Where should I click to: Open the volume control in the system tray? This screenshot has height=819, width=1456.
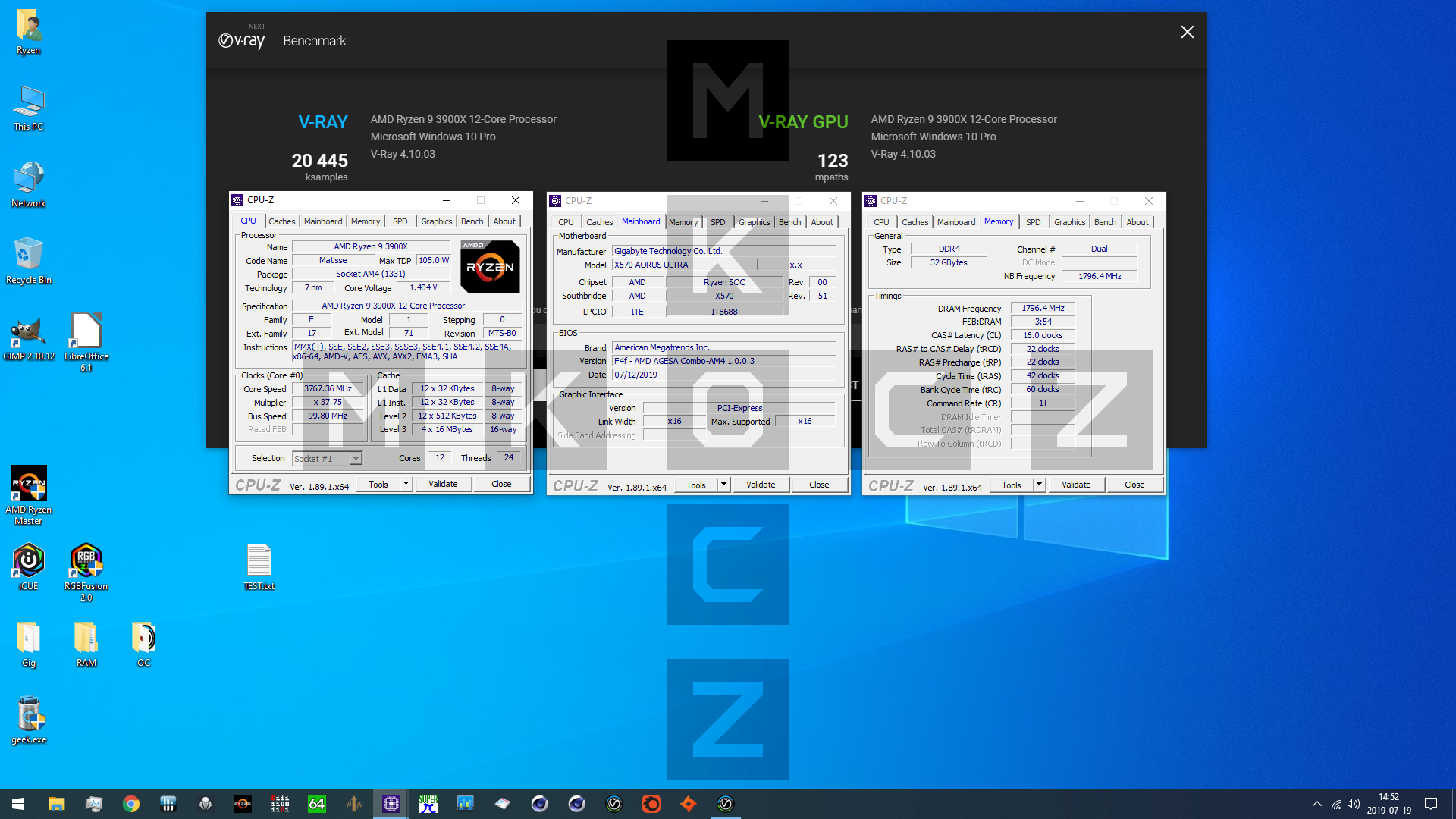coord(1354,804)
